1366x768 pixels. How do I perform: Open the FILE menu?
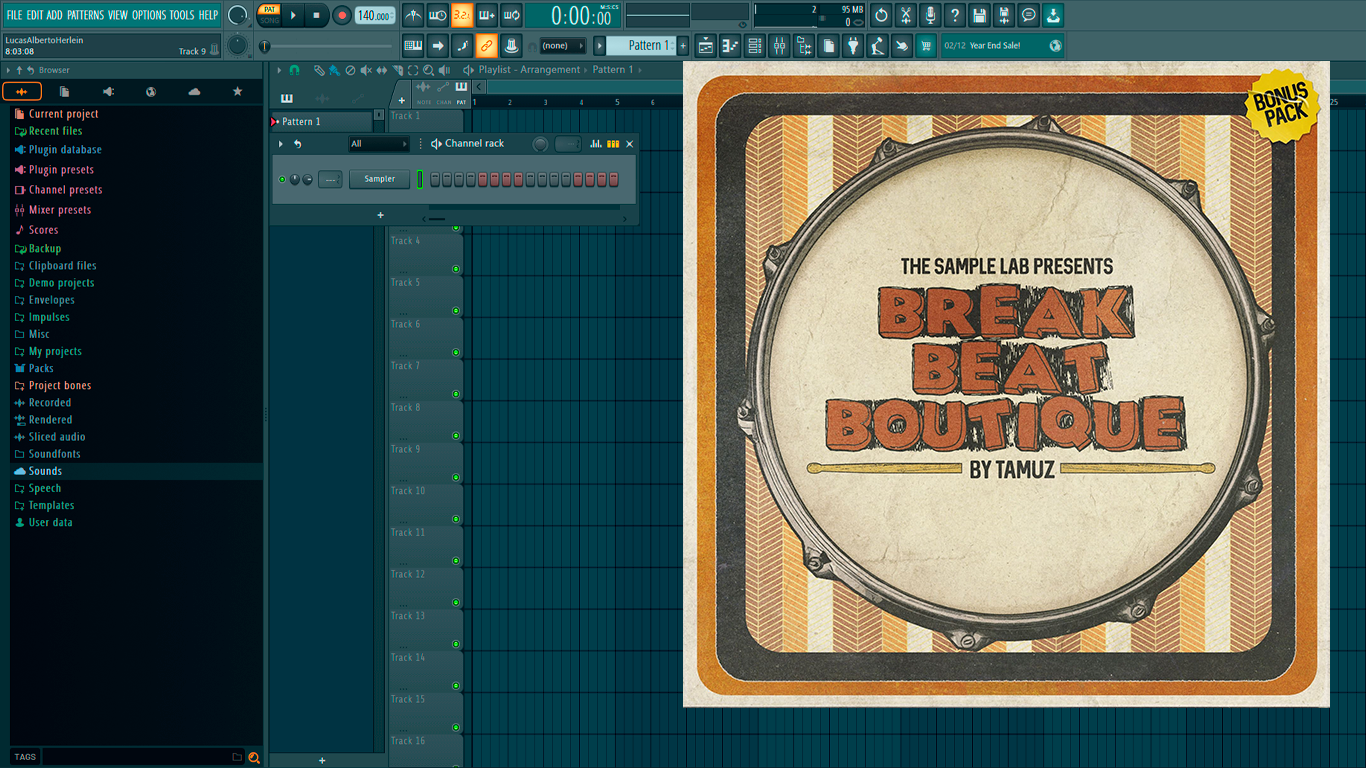pyautogui.click(x=14, y=15)
